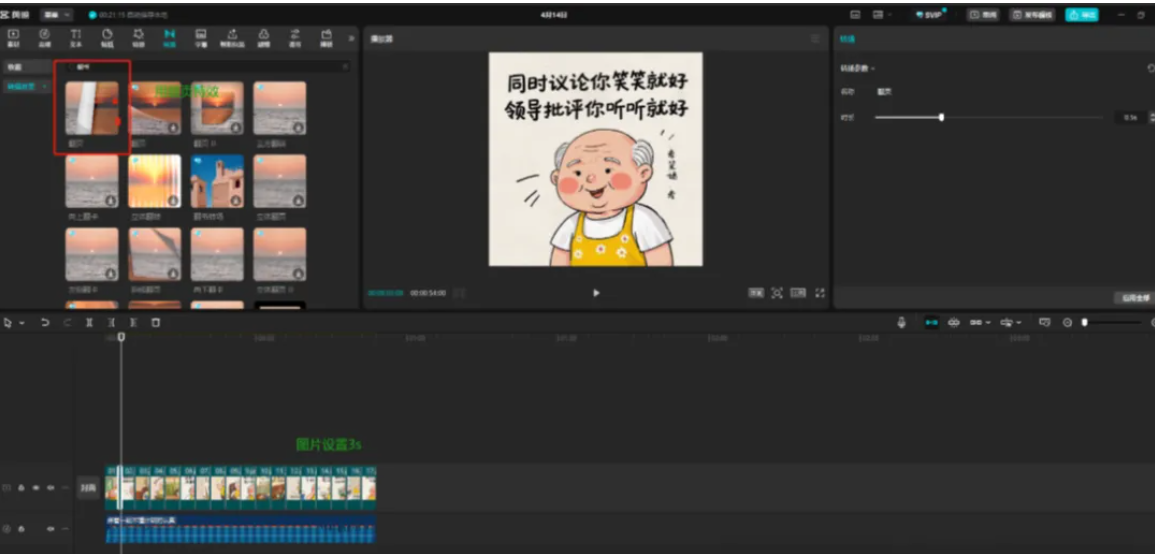Viewport: 1155px width, 554px height.
Task: Click the Export (导出) button
Action: 1081,15
